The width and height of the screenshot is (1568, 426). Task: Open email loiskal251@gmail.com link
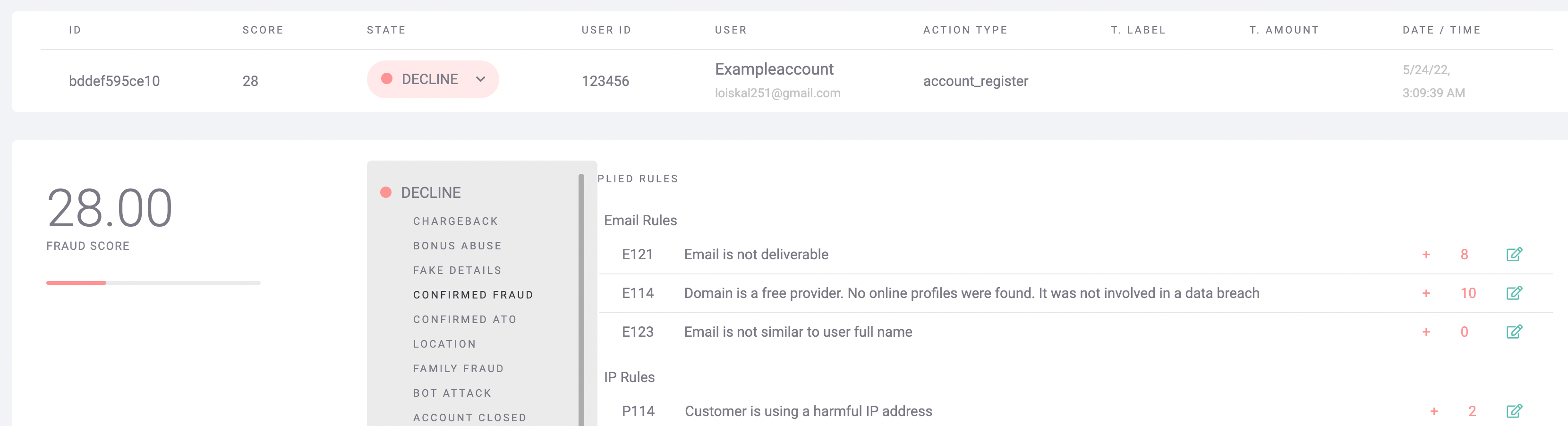pos(777,93)
